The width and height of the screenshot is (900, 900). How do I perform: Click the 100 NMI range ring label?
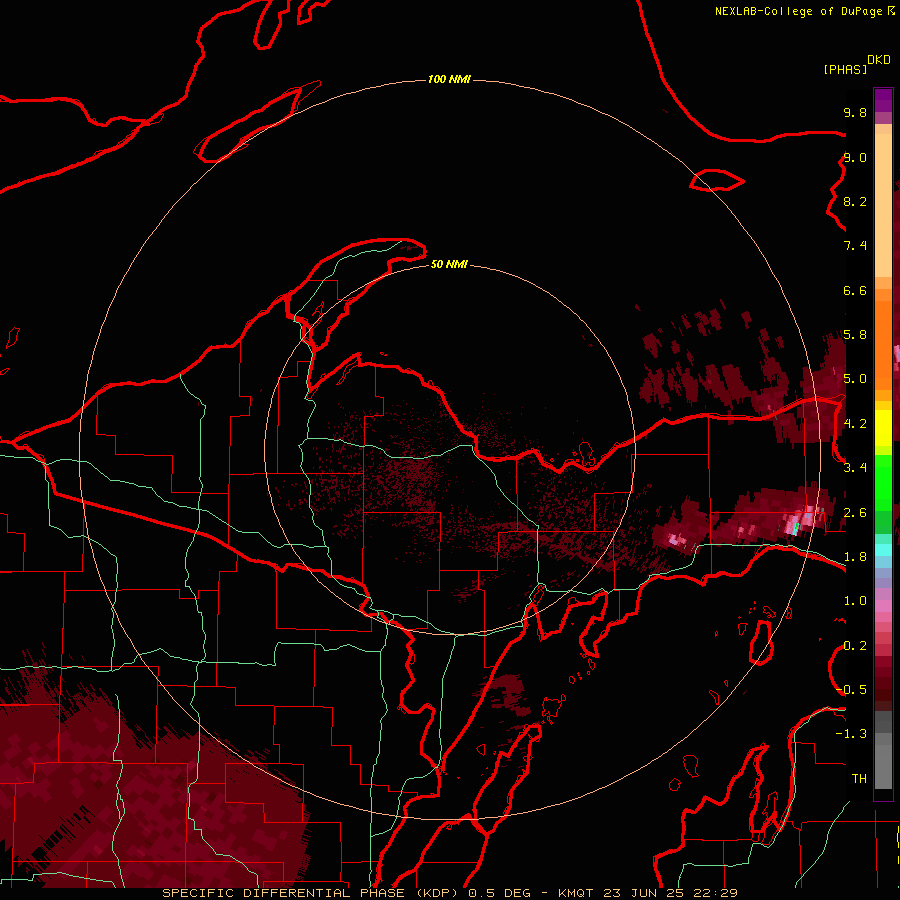click(x=449, y=79)
